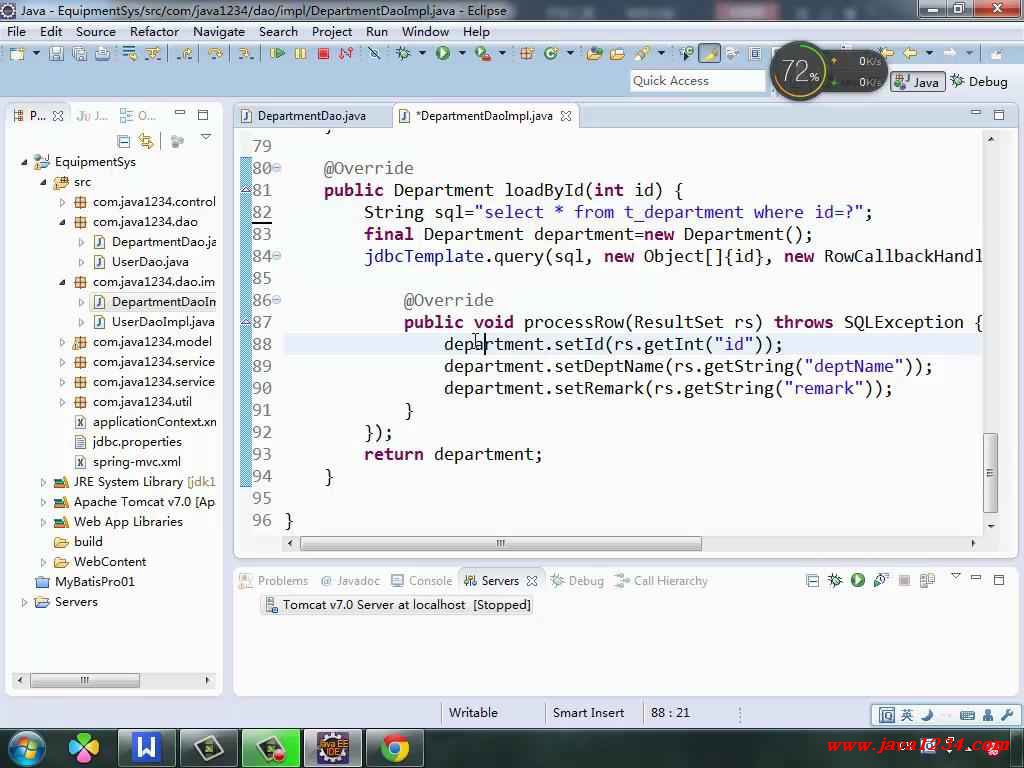Expand the WebContent folder
This screenshot has height=768, width=1024.
point(43,562)
